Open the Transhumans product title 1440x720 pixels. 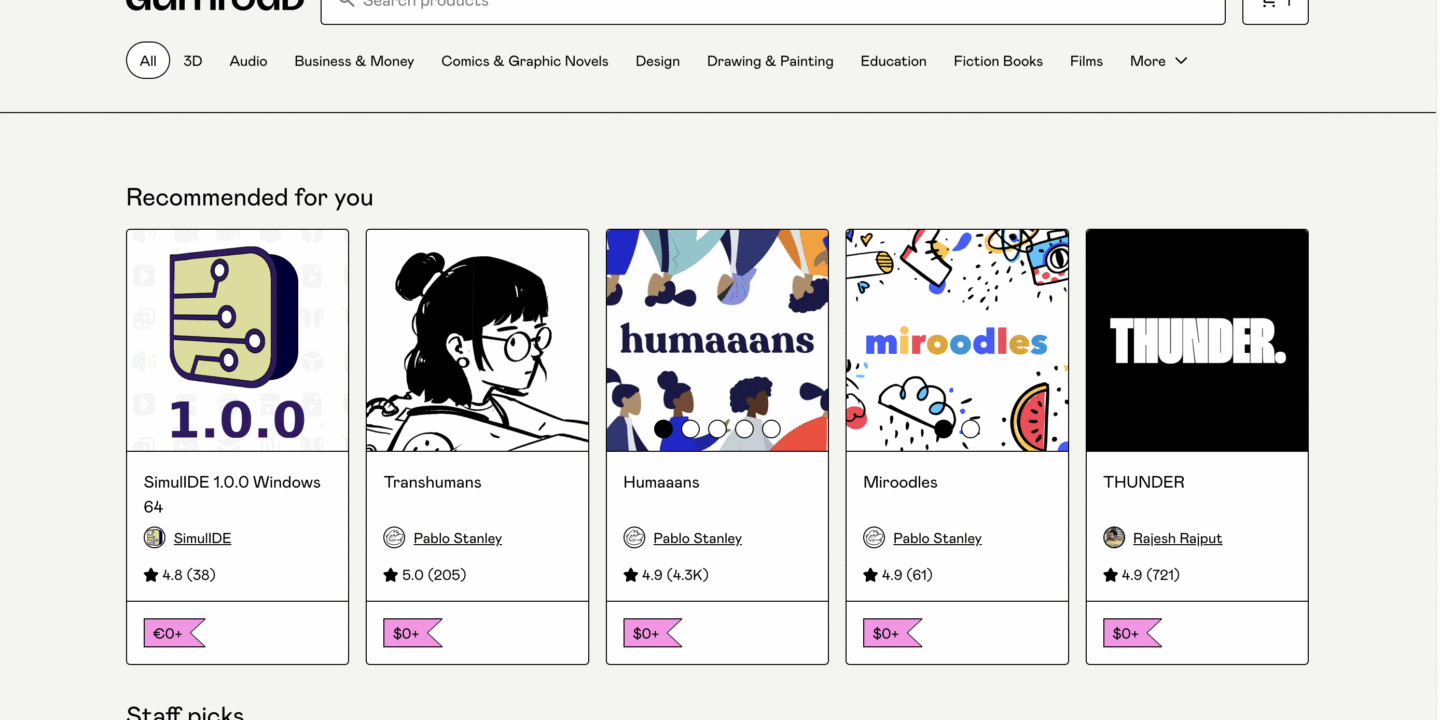click(x=432, y=482)
